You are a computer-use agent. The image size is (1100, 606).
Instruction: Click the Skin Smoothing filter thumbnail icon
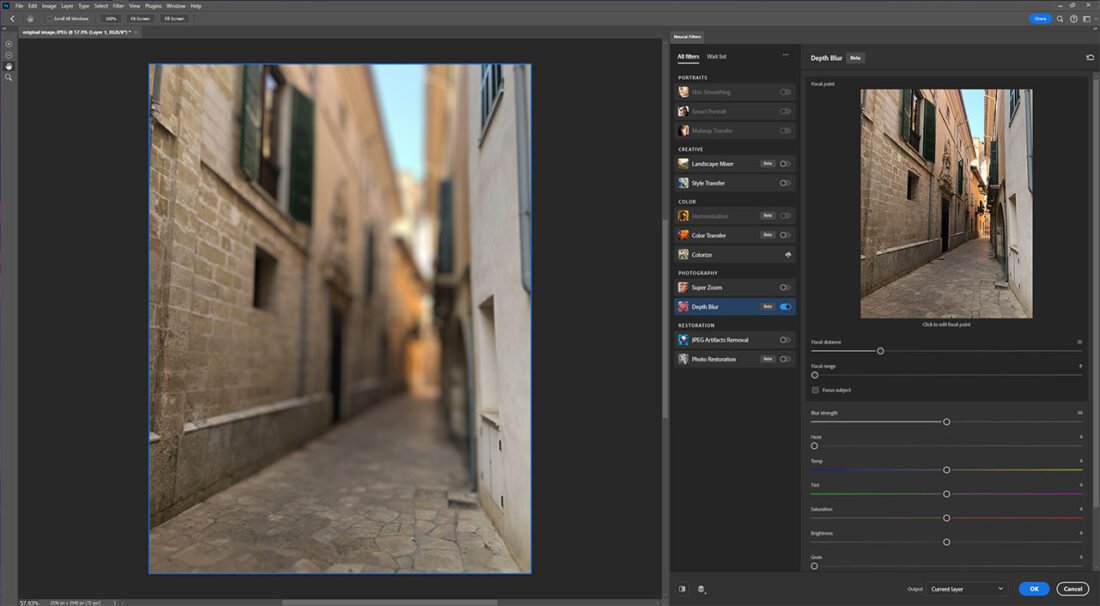point(683,92)
